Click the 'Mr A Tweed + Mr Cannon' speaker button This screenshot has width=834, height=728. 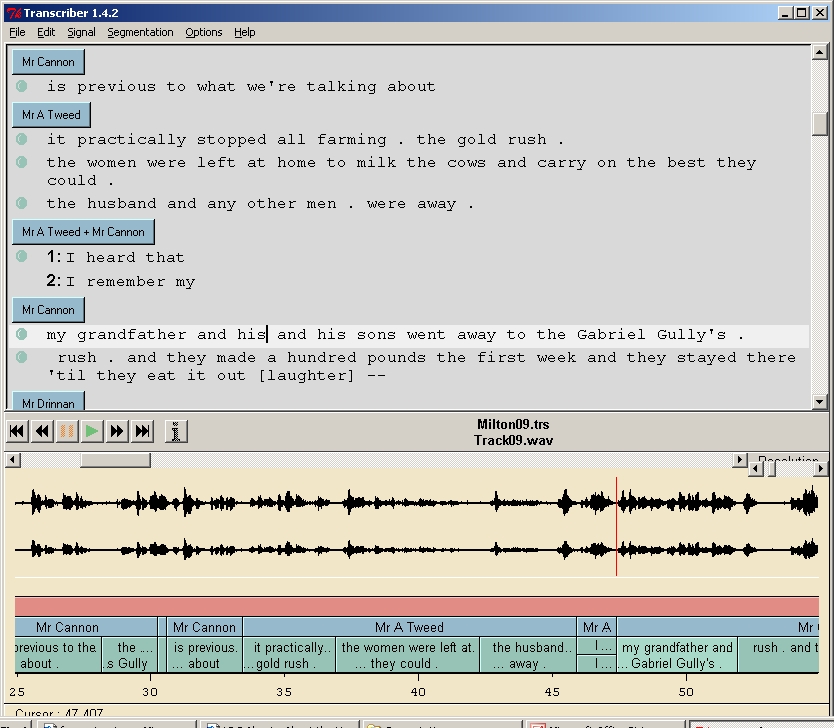click(83, 232)
